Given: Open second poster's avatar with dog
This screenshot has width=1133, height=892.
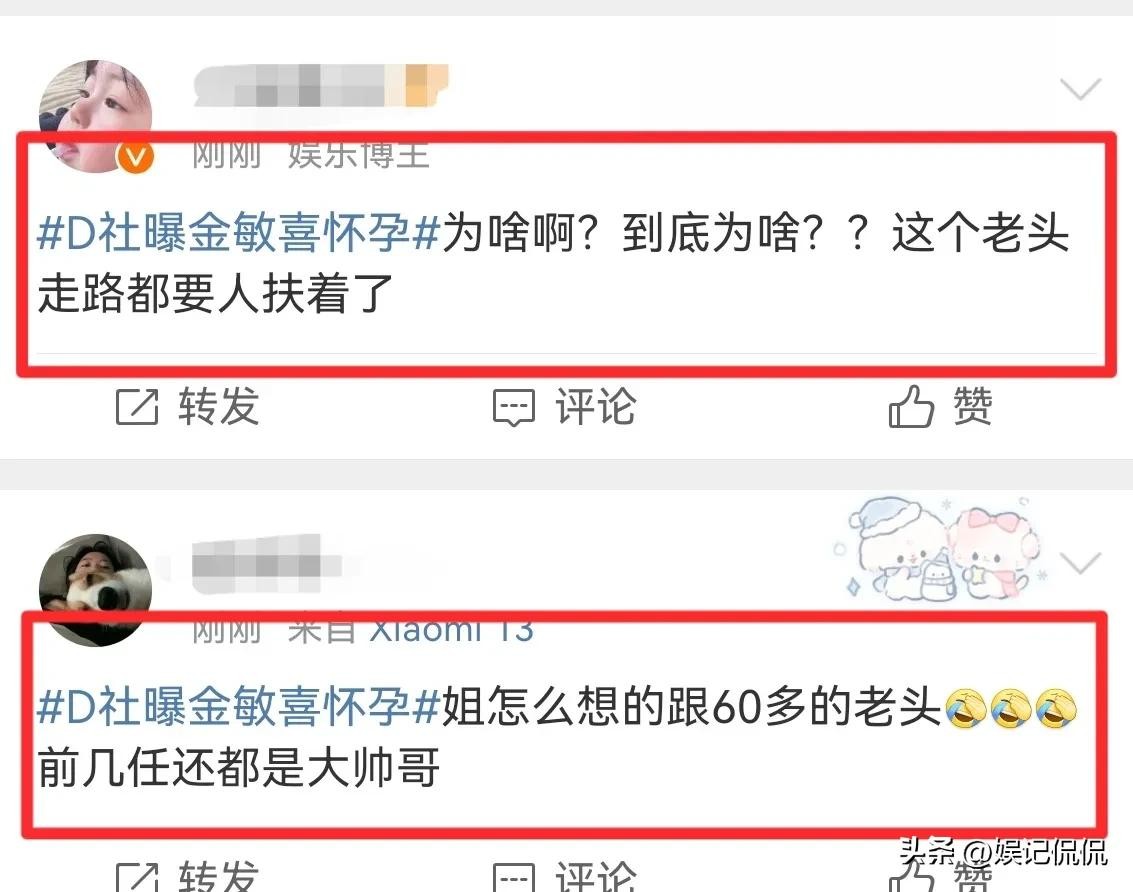Looking at the screenshot, I should tap(95, 590).
